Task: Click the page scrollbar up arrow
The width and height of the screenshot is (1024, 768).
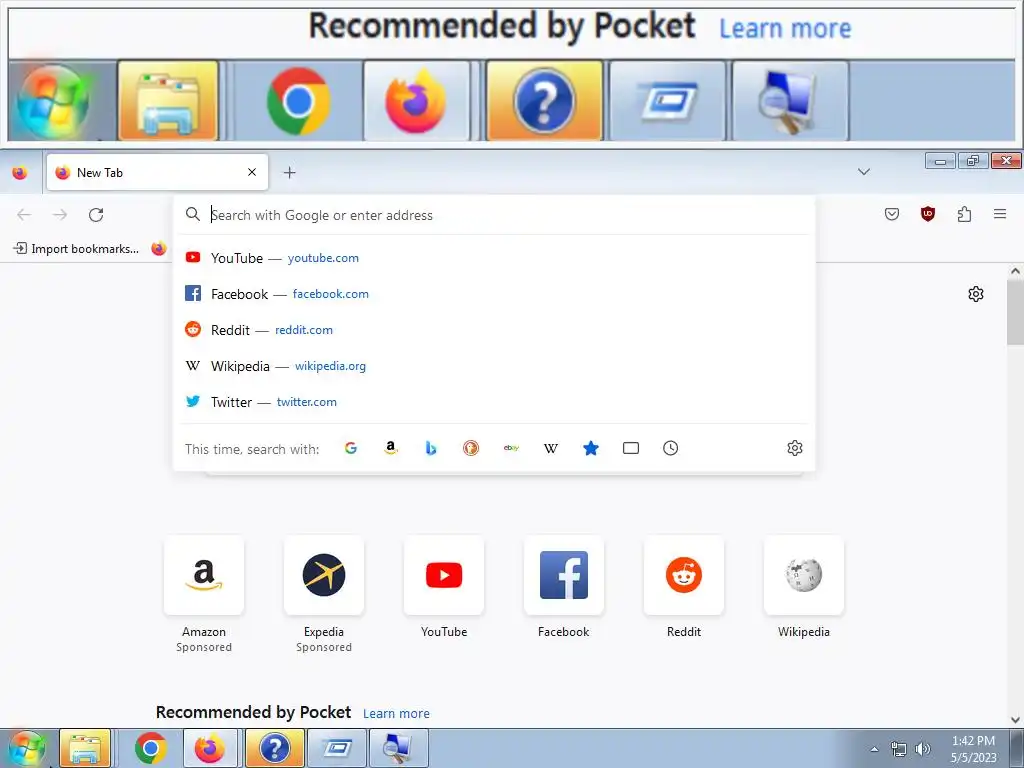Action: 1016,271
